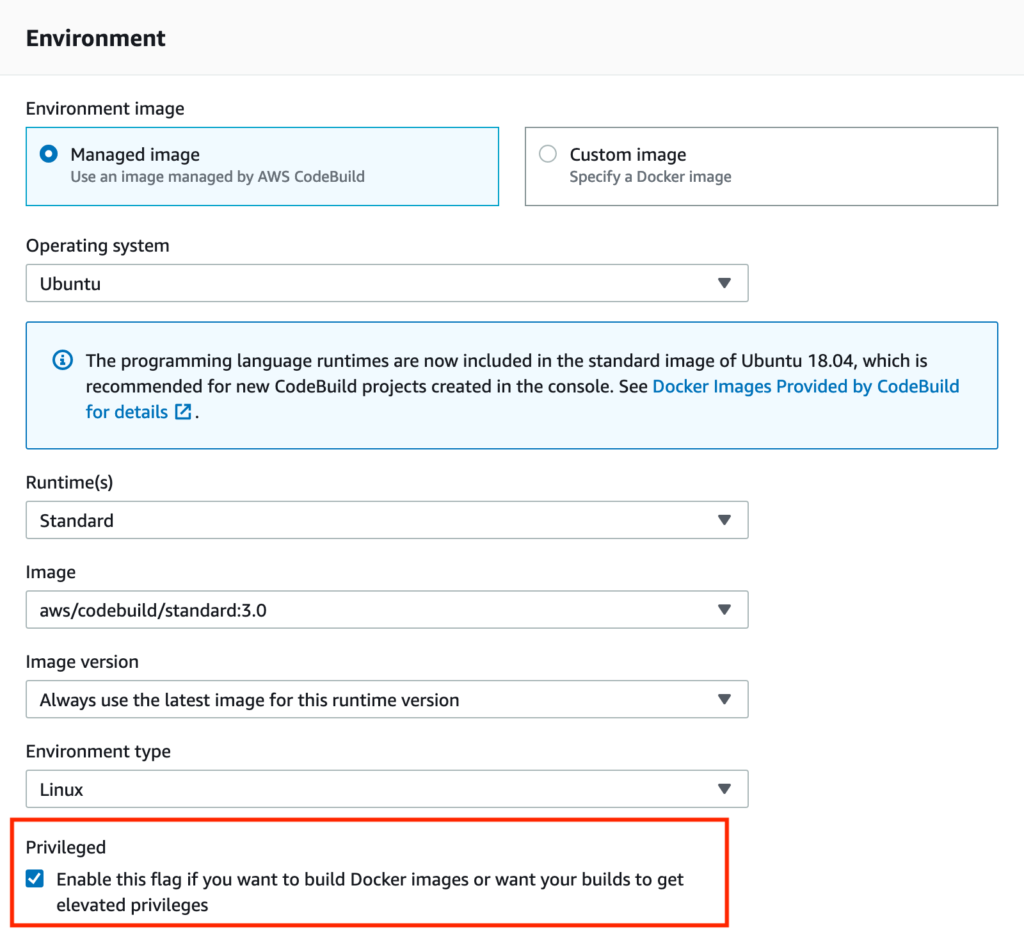Click the 'Privileged' label
1024x938 pixels.
65,847
